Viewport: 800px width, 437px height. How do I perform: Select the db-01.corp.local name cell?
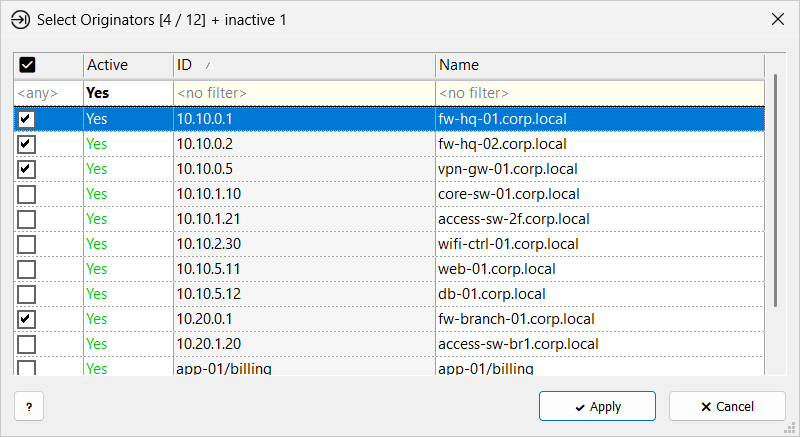coord(600,294)
